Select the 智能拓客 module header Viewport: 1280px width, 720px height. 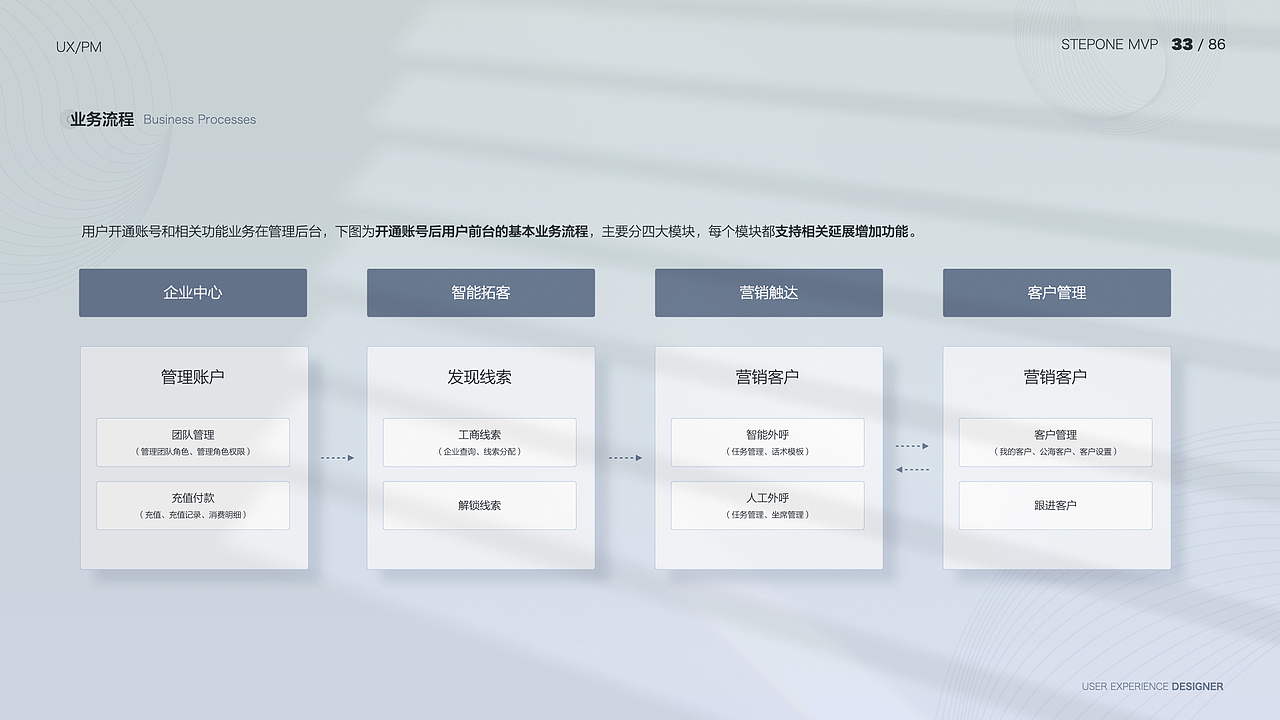click(x=480, y=292)
